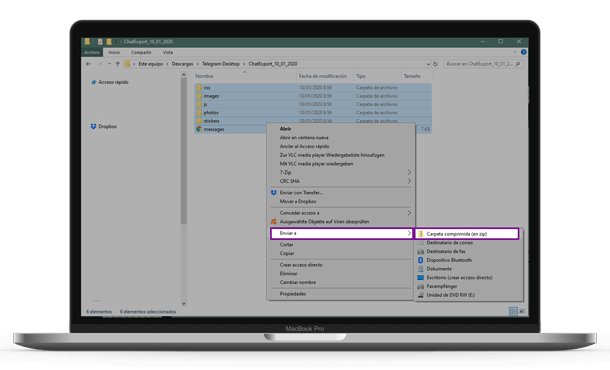Open Propiedades from the context menu
The height and width of the screenshot is (370, 610).
(293, 294)
